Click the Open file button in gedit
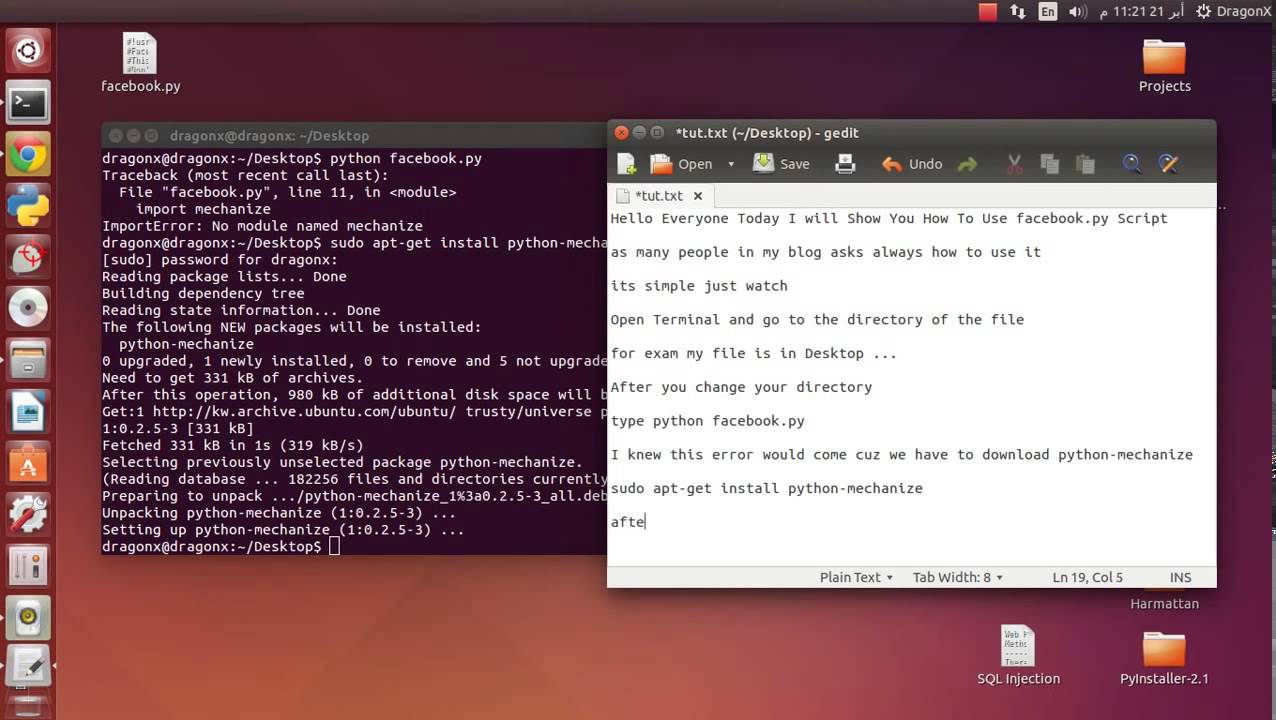1276x720 pixels. tap(682, 164)
